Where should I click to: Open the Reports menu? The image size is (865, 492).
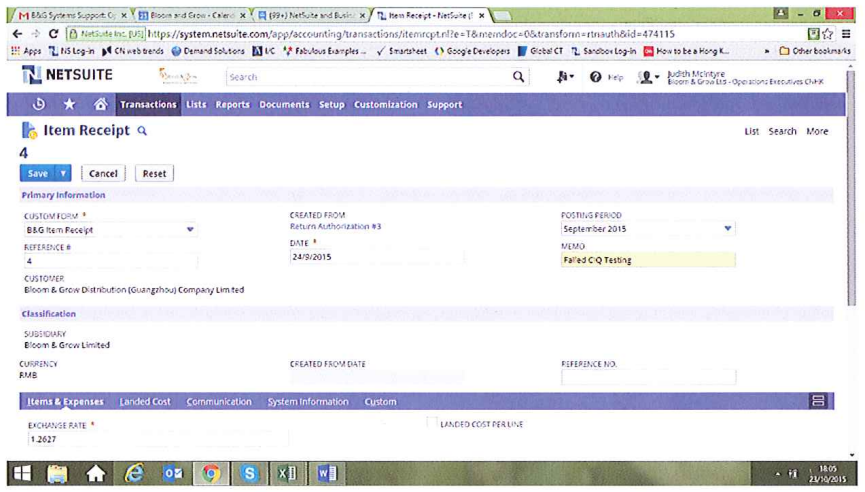pos(232,104)
